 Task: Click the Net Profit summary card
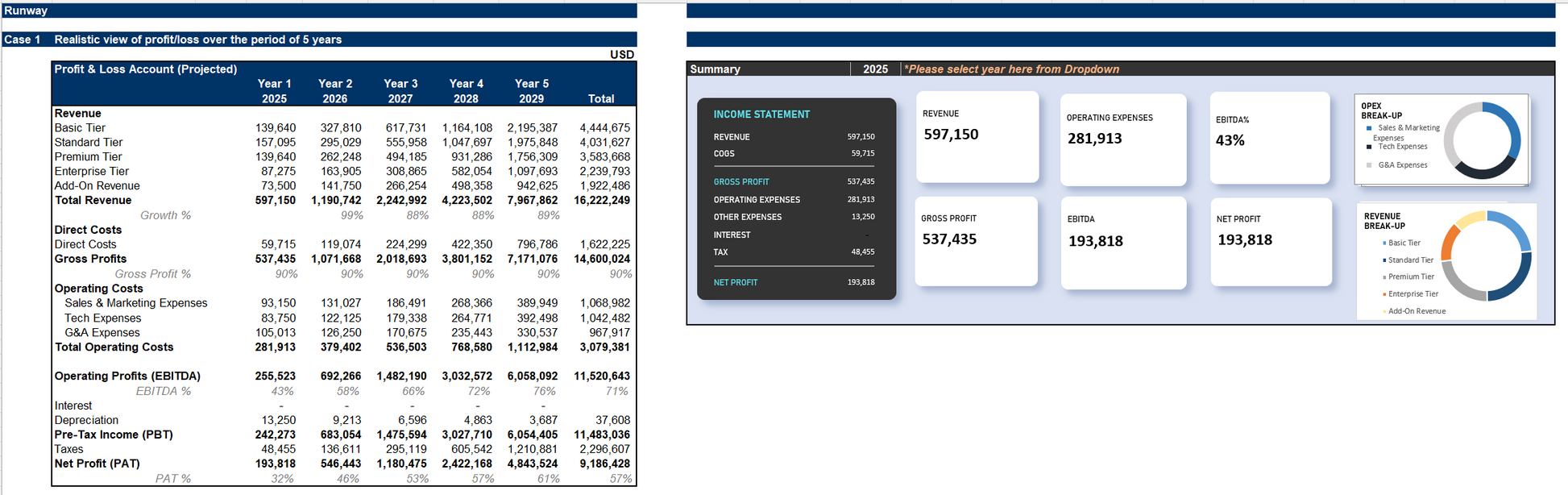pyautogui.click(x=1271, y=241)
